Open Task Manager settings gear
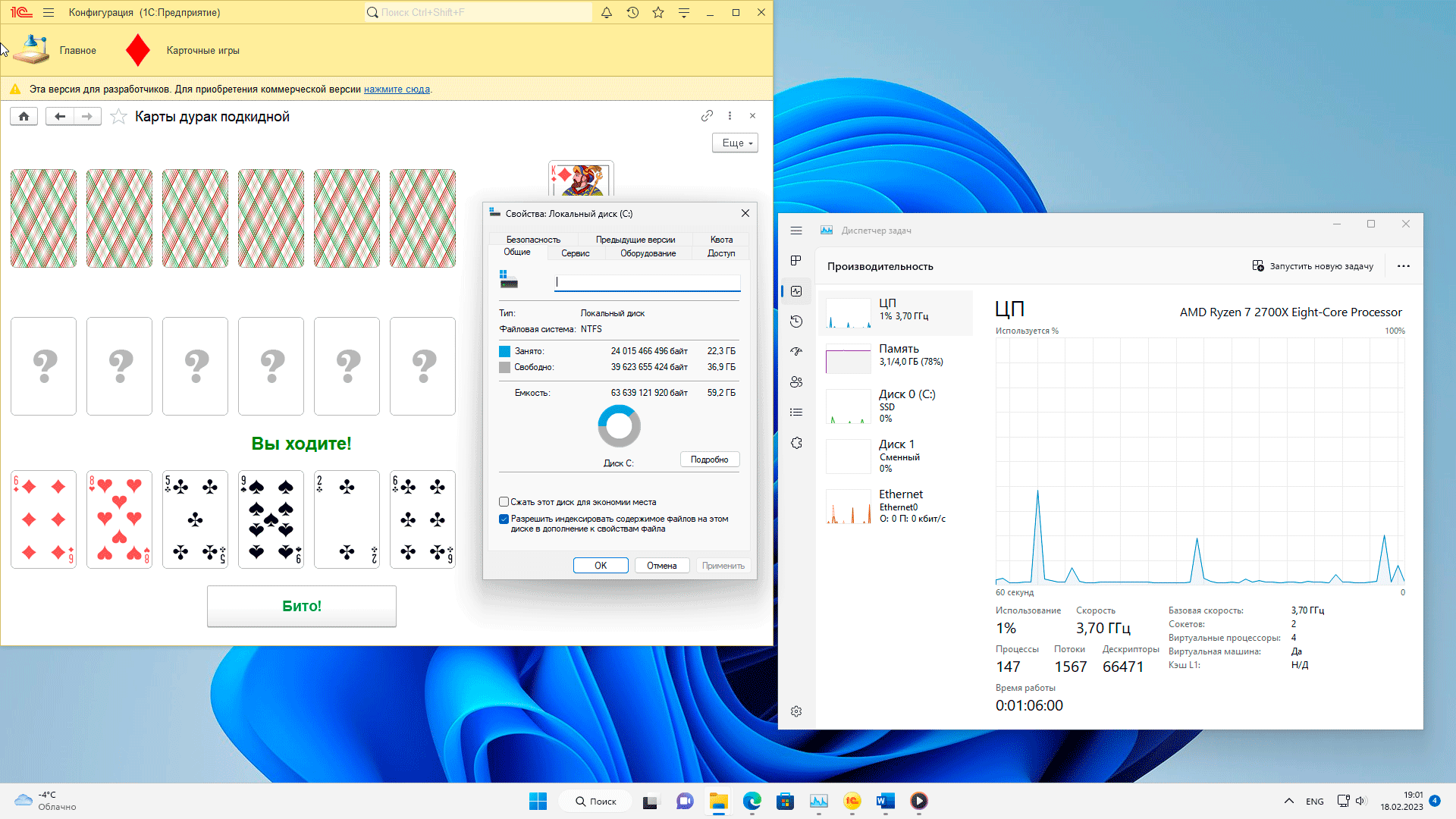This screenshot has width=1456, height=819. click(796, 711)
